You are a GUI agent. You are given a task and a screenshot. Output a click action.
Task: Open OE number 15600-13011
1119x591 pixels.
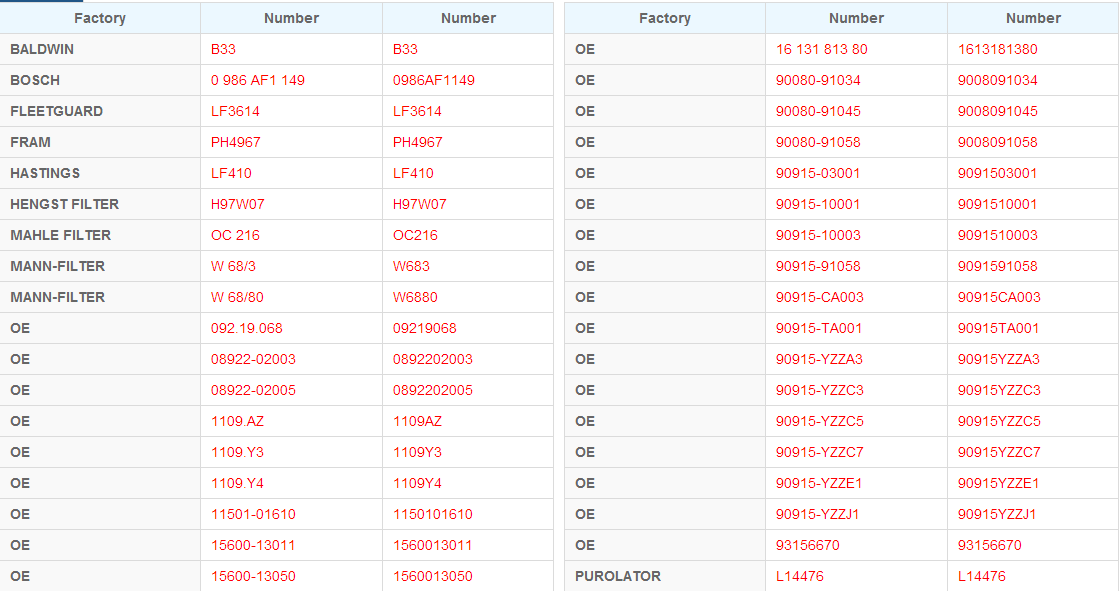253,545
